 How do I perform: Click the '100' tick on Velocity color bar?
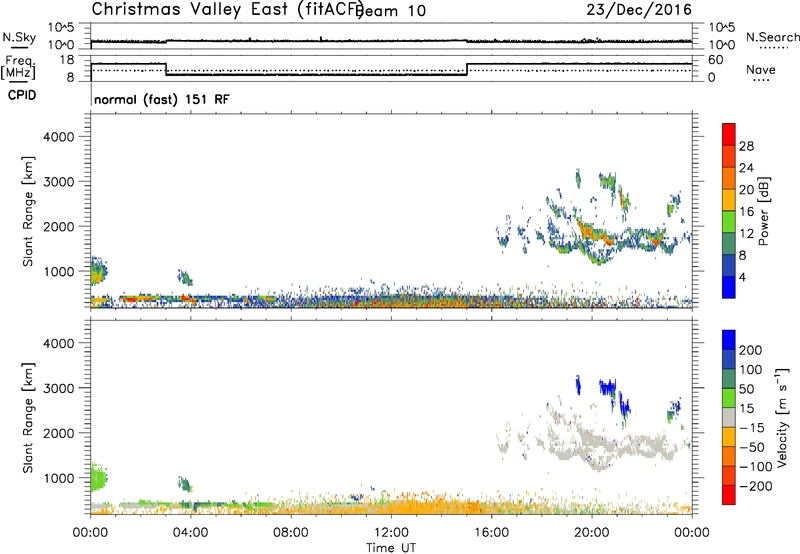point(751,370)
